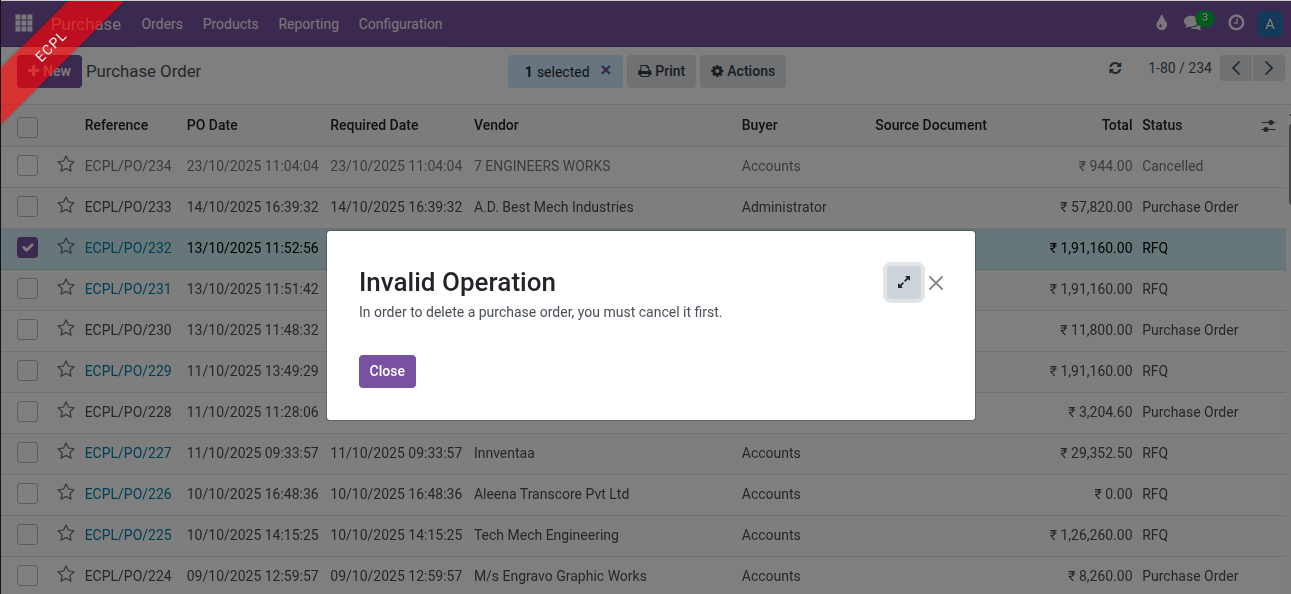Tick the checkbox for ECPL/PO/233
The height and width of the screenshot is (594, 1291).
click(28, 207)
